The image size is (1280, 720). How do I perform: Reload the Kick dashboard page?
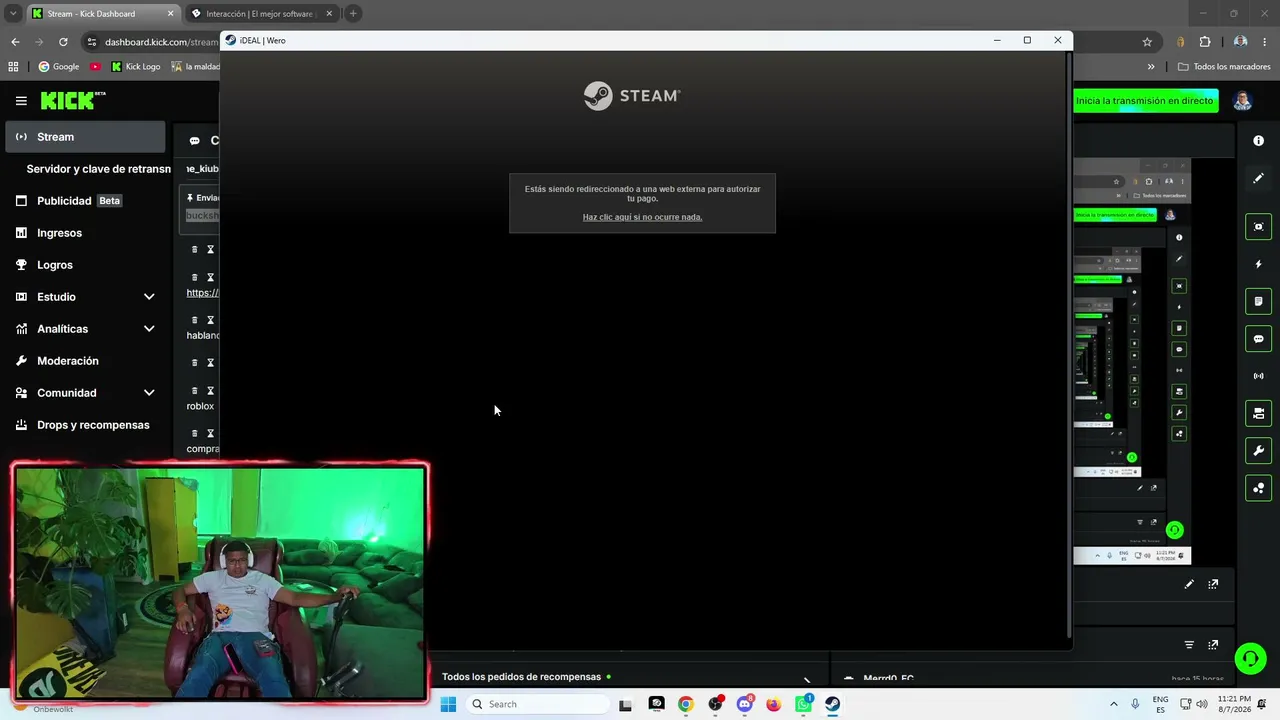coord(63,42)
